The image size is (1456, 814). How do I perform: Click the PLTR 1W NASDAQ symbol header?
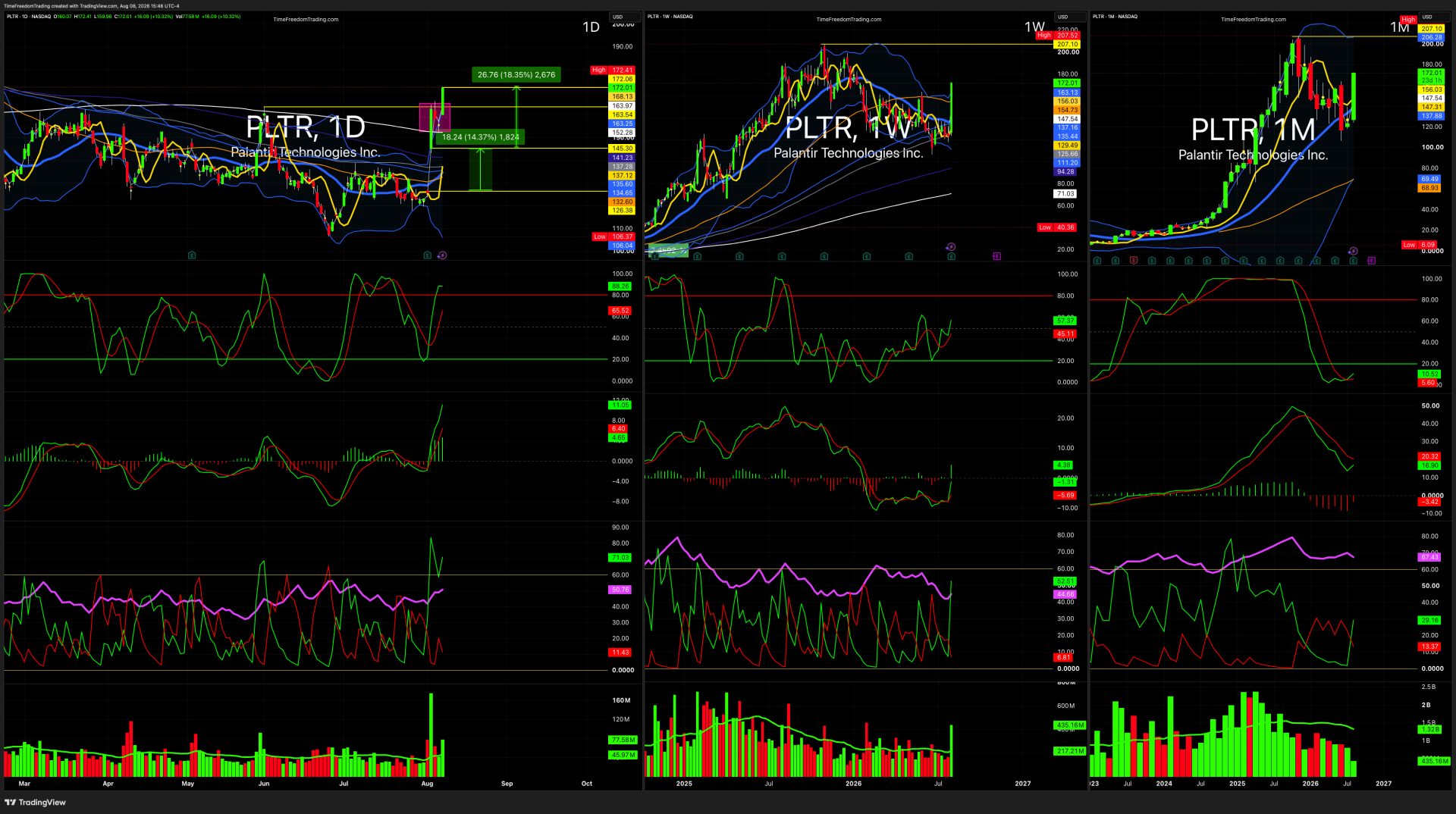tap(670, 17)
